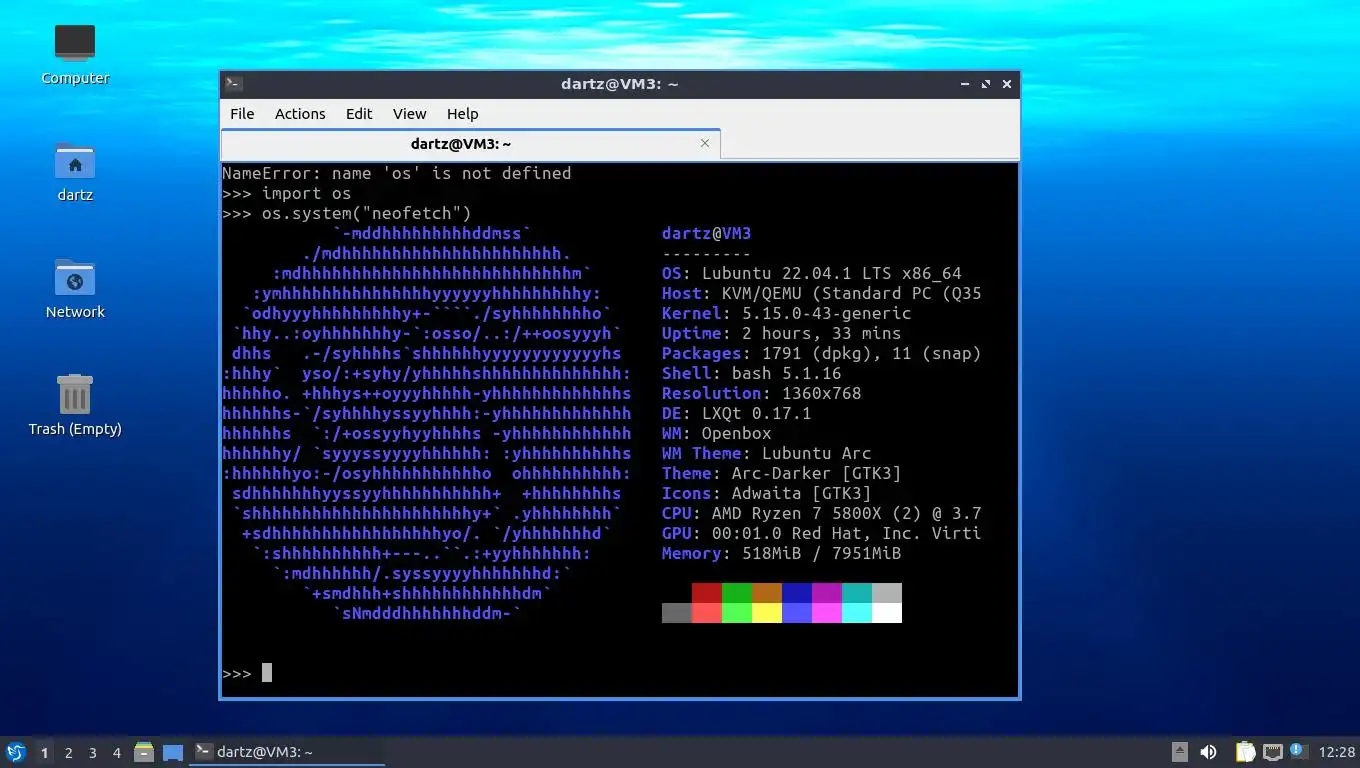Select the dartz@VM3: ~ terminal tab
The width and height of the screenshot is (1360, 768).
tap(471, 144)
